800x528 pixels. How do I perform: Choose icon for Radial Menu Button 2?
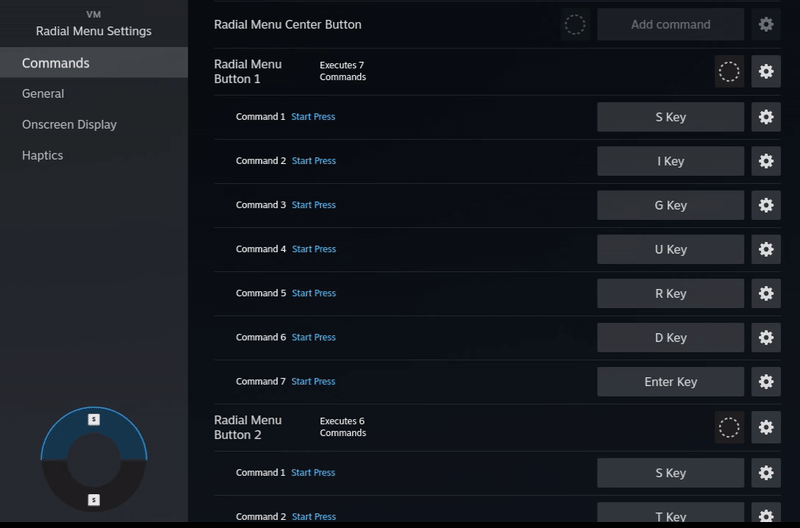coord(729,427)
